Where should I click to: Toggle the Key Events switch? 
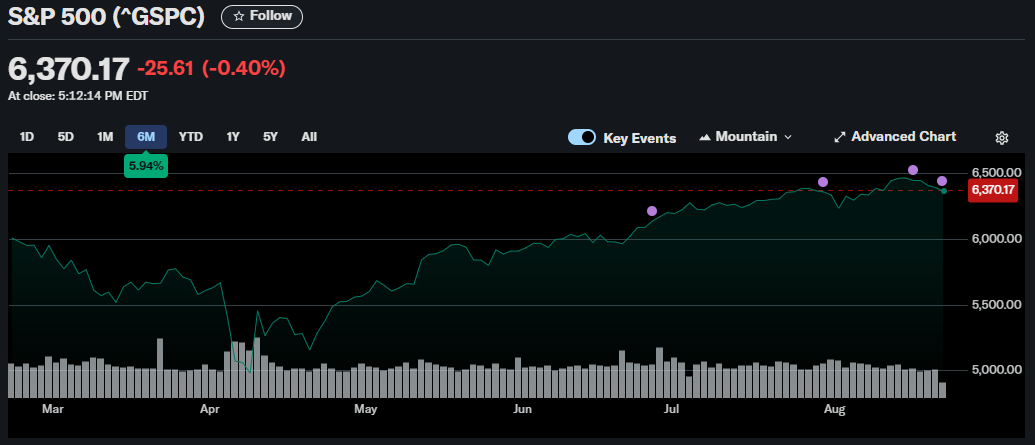click(x=582, y=137)
